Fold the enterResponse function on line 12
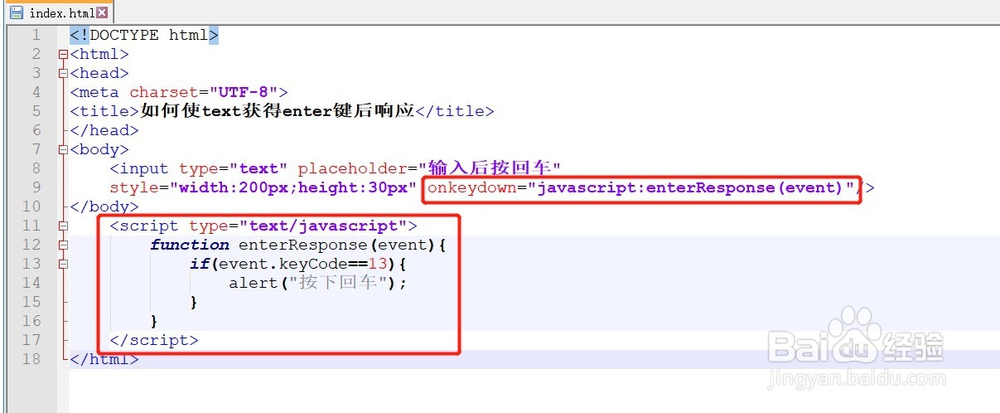Viewport: 1000px width, 413px height. click(62, 245)
